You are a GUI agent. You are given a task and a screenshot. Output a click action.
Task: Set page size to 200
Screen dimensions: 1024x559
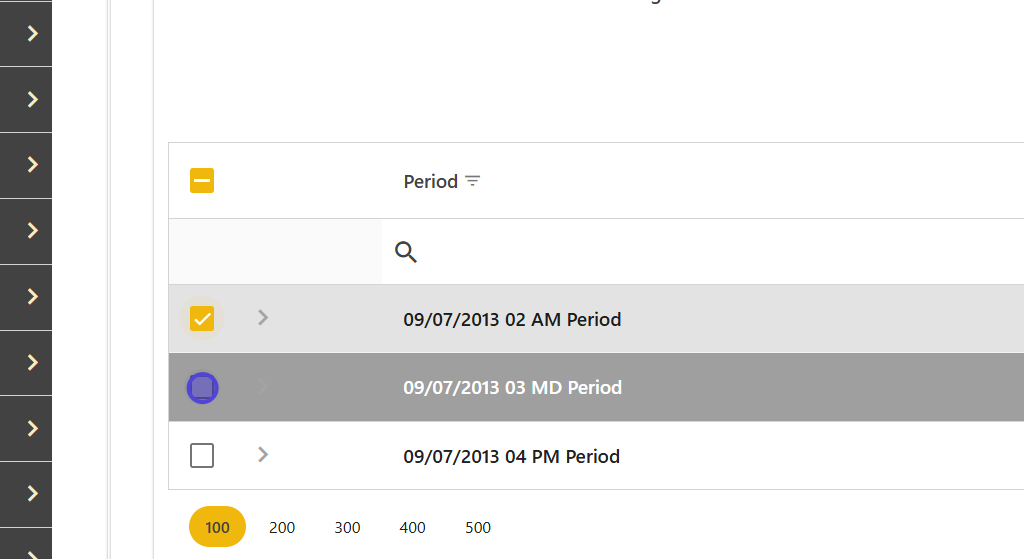coord(282,527)
